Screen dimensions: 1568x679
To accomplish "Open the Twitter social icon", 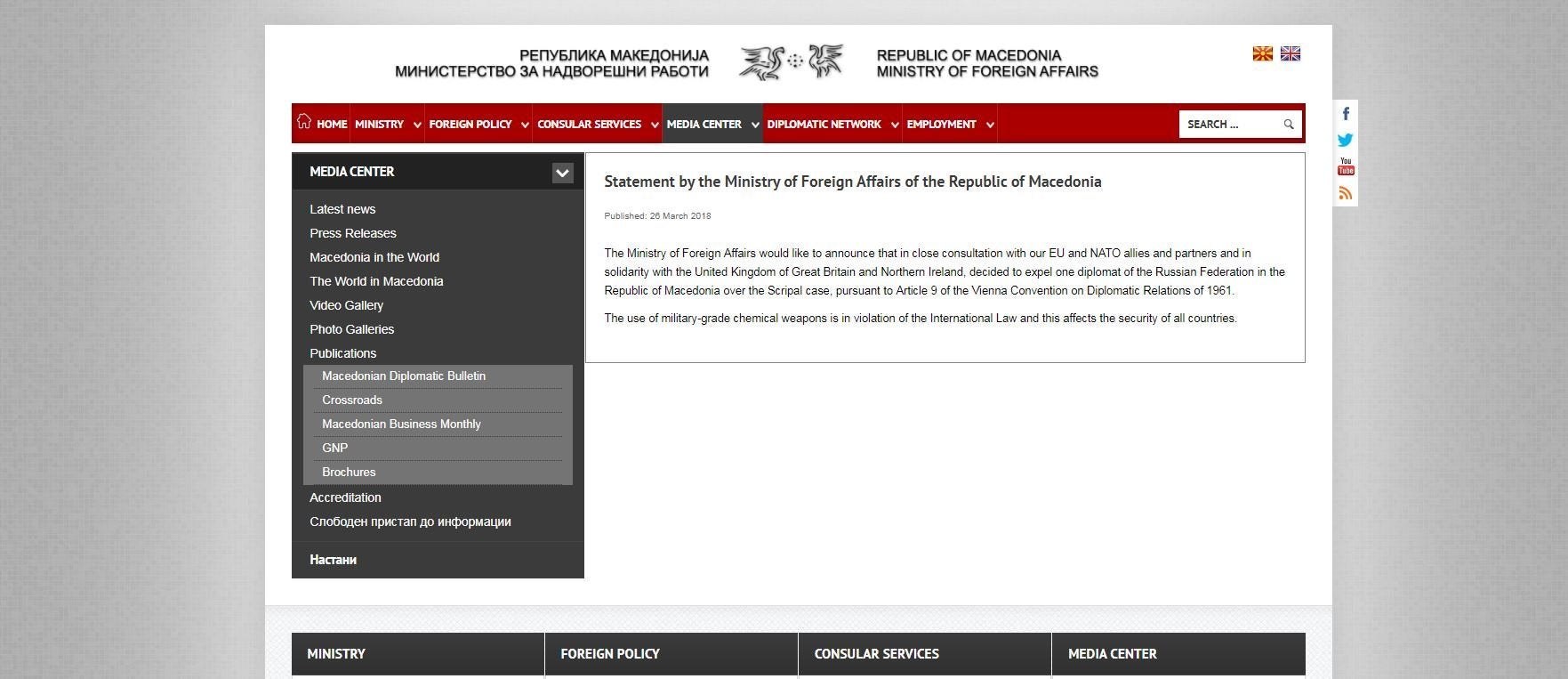I will (x=1346, y=140).
